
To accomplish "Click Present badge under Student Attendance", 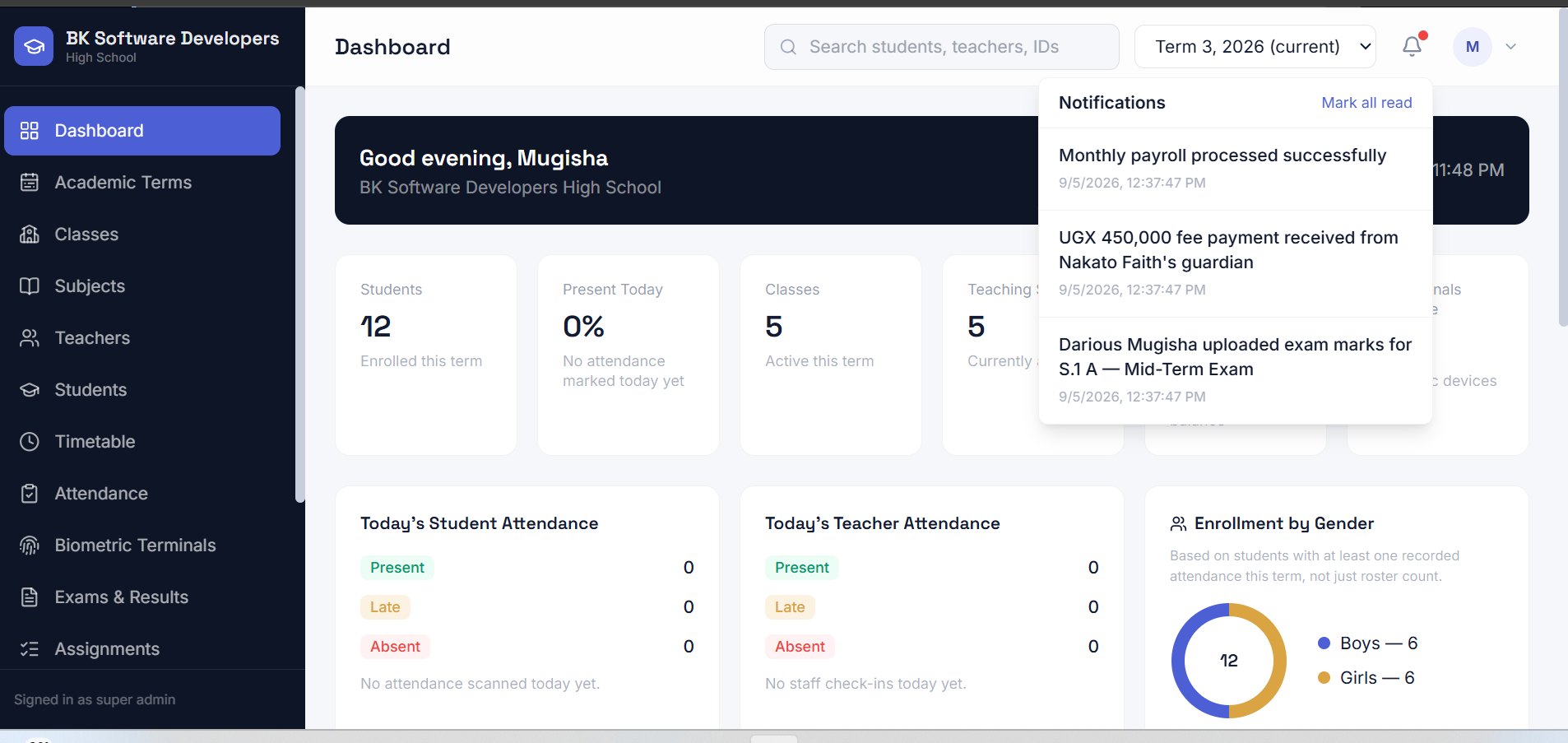I will (397, 568).
